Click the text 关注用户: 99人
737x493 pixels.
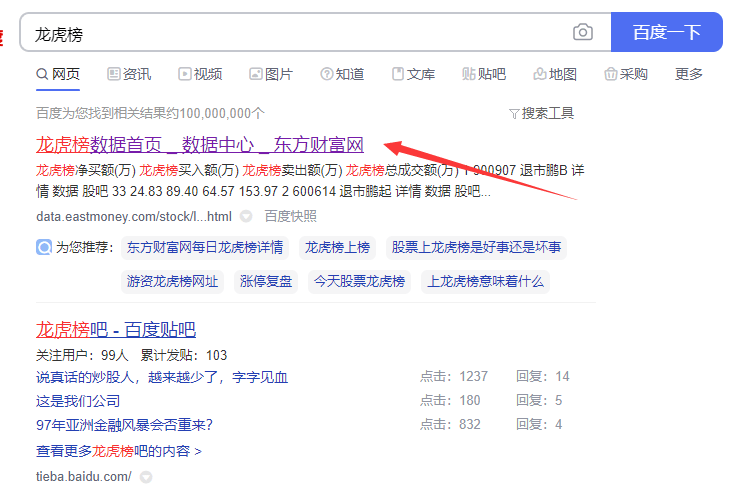pyautogui.click(x=82, y=355)
